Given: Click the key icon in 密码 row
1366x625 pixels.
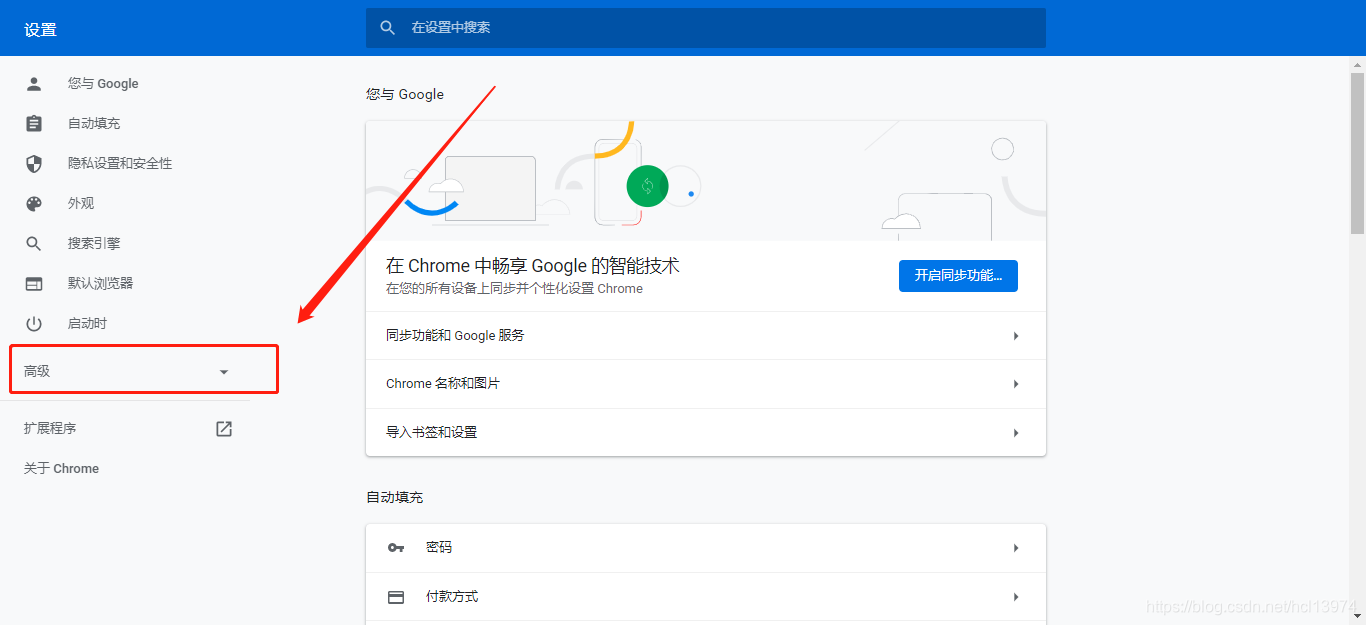Looking at the screenshot, I should pyautogui.click(x=396, y=548).
